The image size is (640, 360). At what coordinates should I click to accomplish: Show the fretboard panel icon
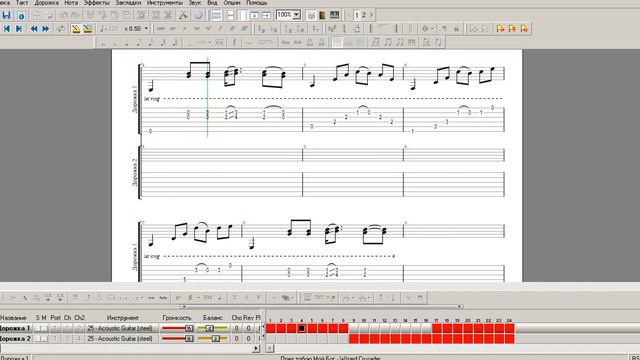point(322,16)
